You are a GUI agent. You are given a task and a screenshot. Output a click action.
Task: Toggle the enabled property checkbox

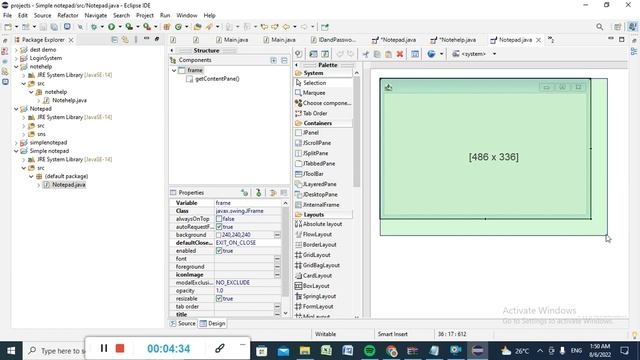coord(219,251)
